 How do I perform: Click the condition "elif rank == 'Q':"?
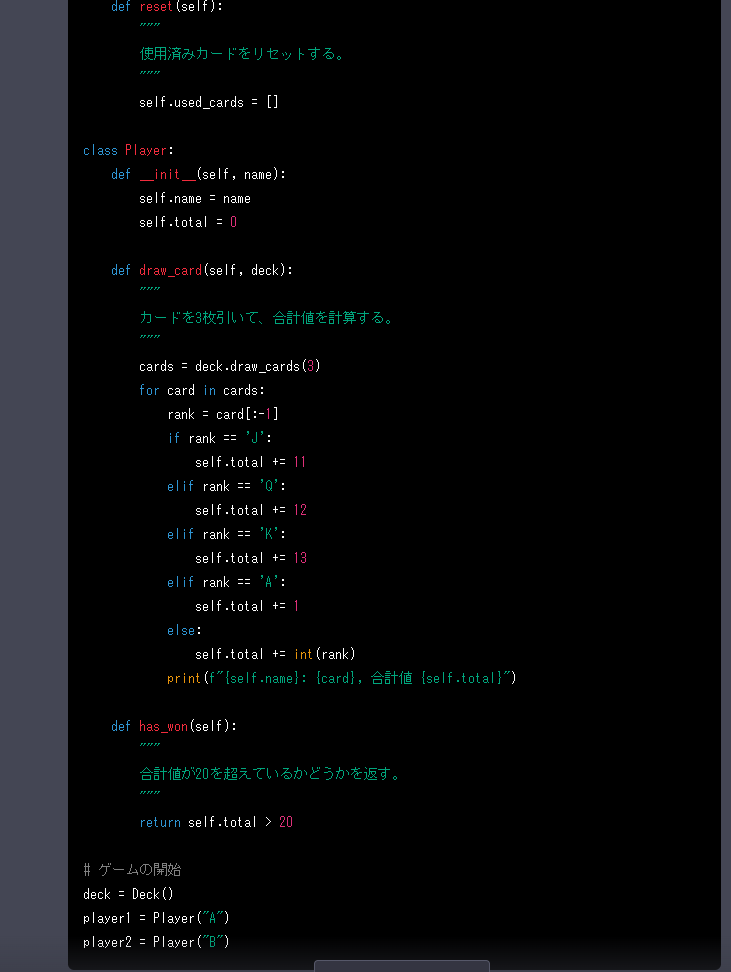coord(226,486)
